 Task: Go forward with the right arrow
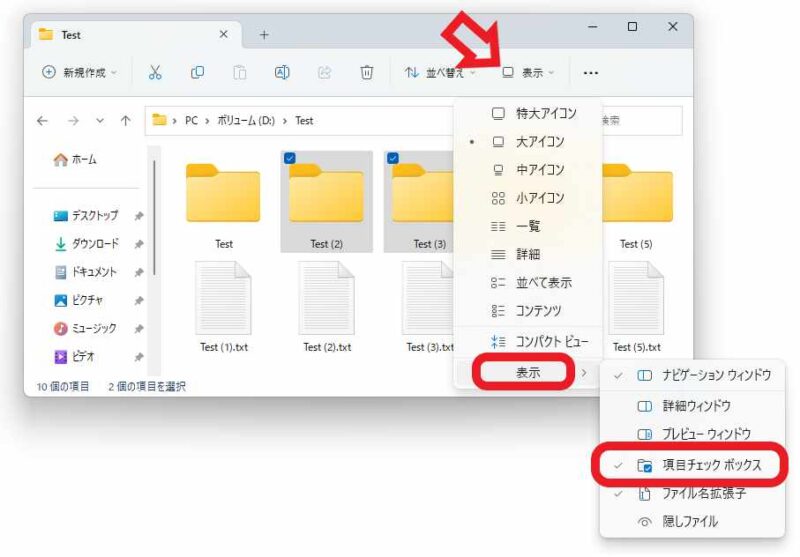(73, 121)
